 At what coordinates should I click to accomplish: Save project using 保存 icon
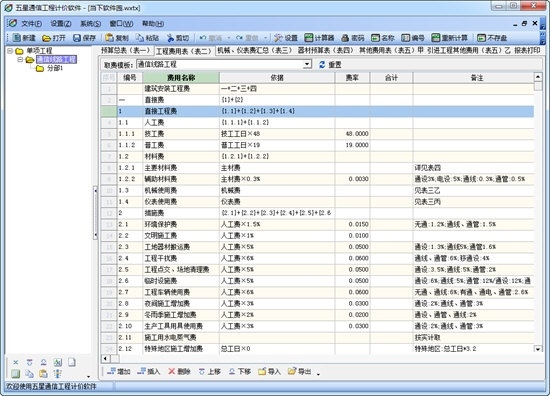[x=77, y=38]
